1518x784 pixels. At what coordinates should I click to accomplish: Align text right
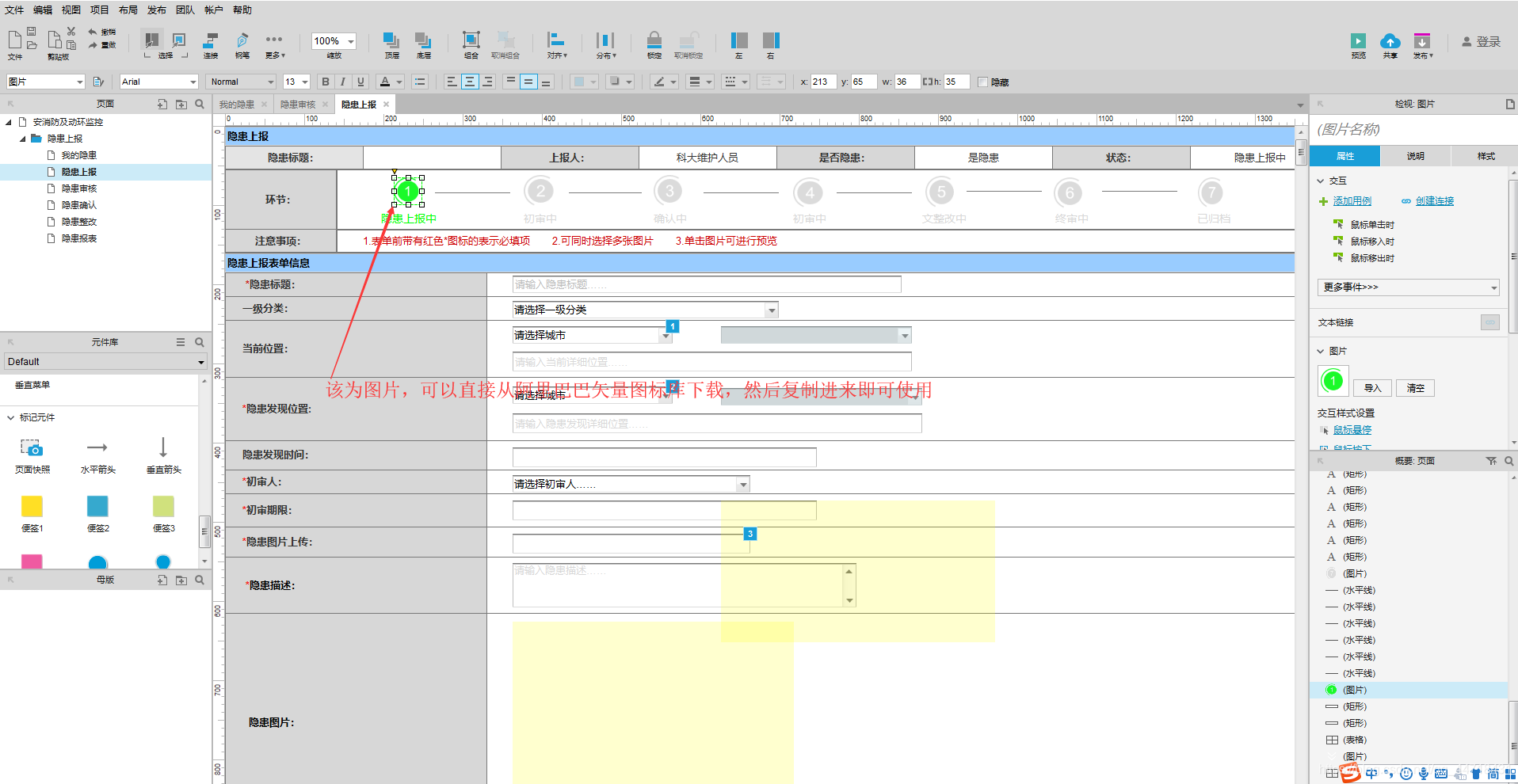pyautogui.click(x=488, y=82)
